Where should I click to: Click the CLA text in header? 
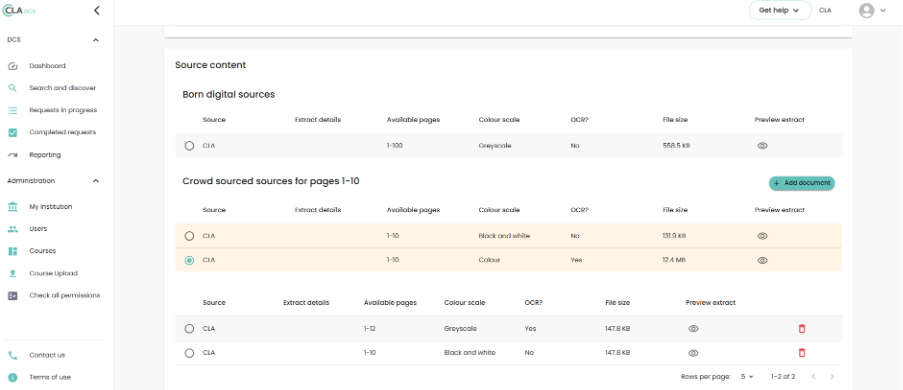coord(825,10)
